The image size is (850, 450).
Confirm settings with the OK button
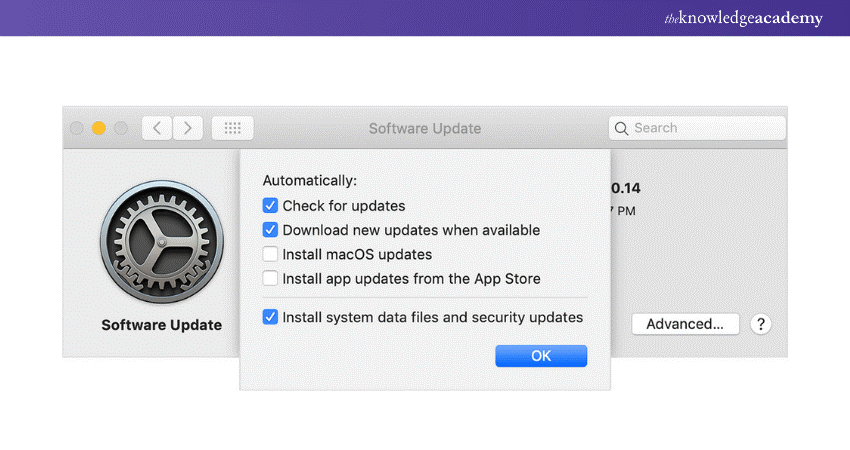click(x=541, y=356)
